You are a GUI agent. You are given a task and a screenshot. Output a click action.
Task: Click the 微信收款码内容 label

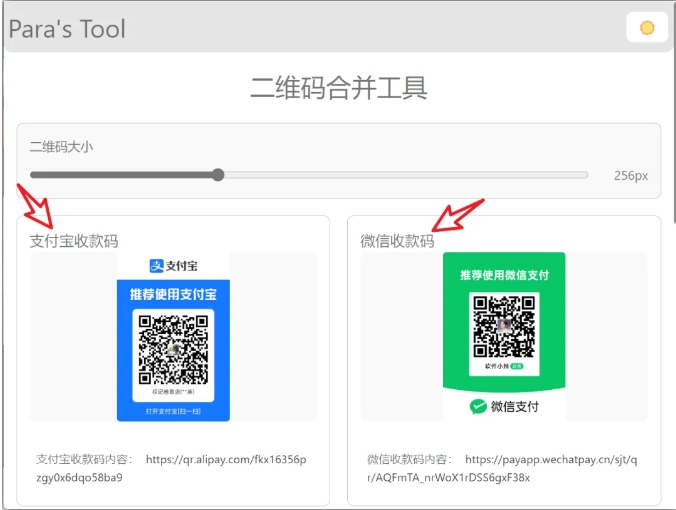coord(410,460)
